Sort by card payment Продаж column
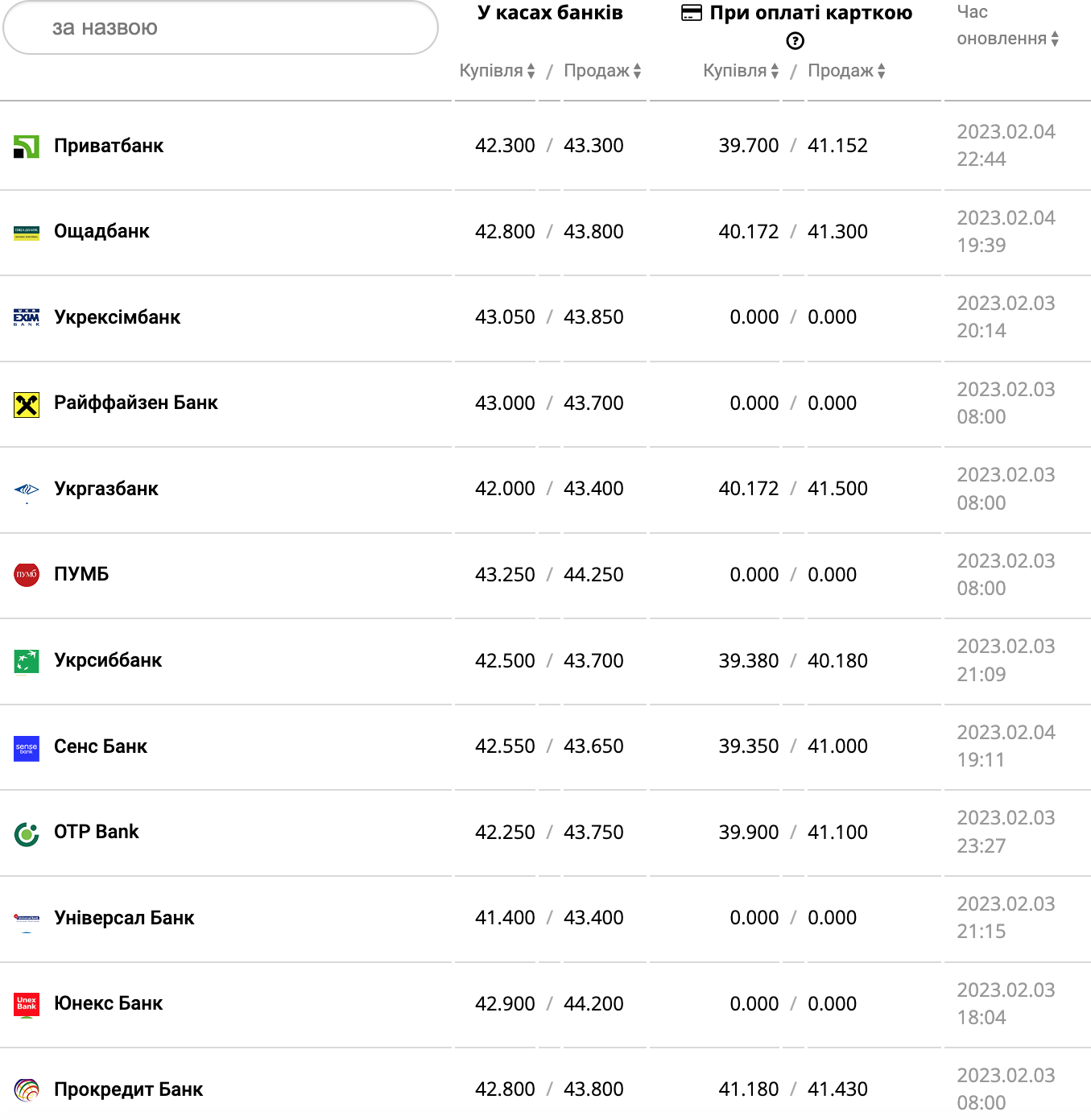 point(846,71)
